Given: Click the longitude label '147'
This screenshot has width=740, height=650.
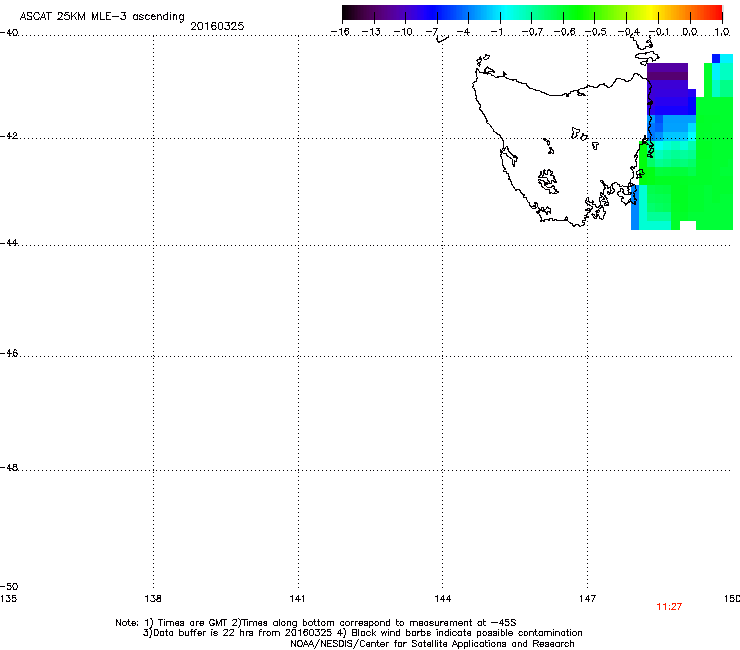Looking at the screenshot, I should pos(587,599).
